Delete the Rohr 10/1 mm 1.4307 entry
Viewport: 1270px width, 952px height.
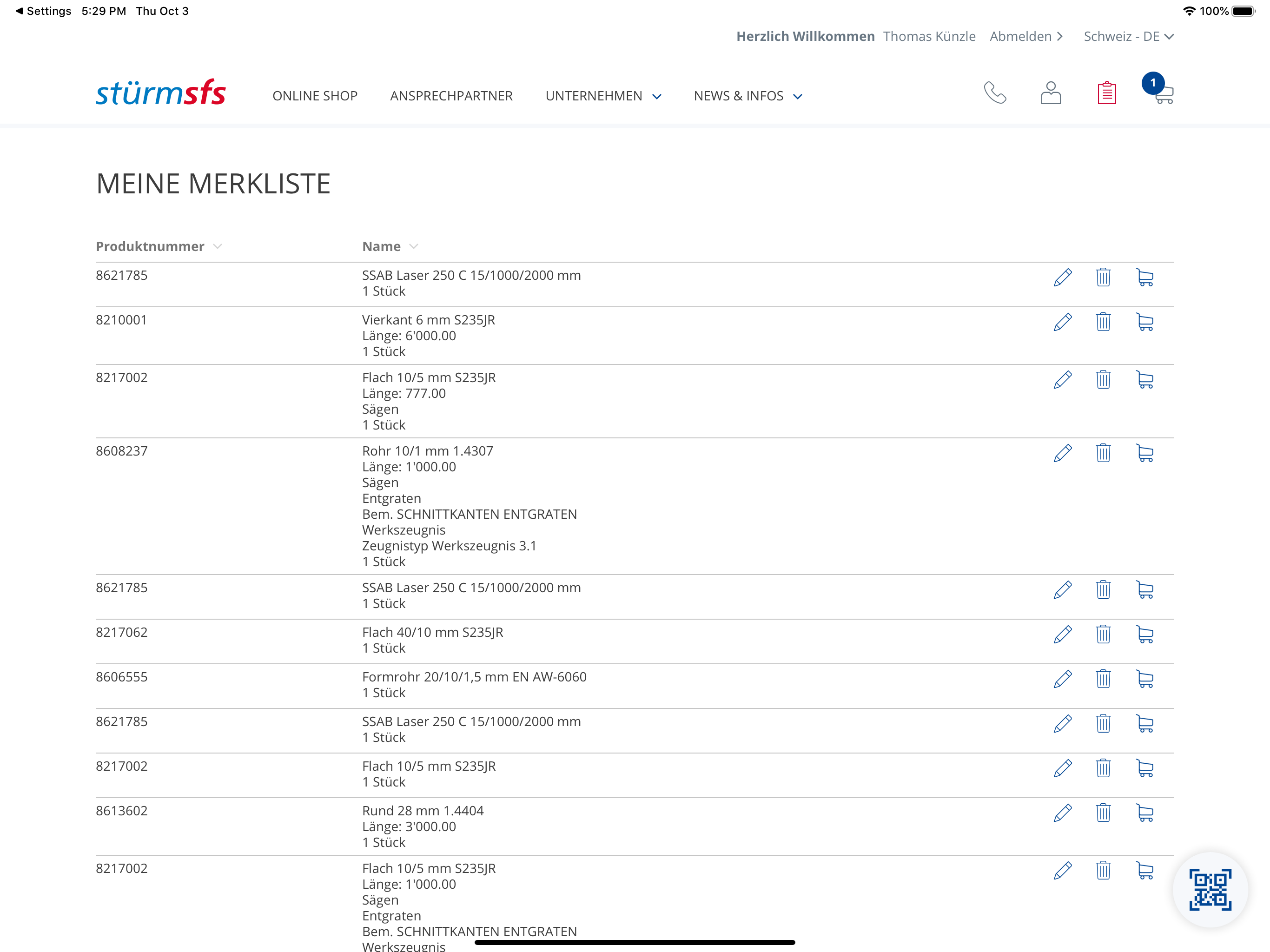tap(1103, 453)
